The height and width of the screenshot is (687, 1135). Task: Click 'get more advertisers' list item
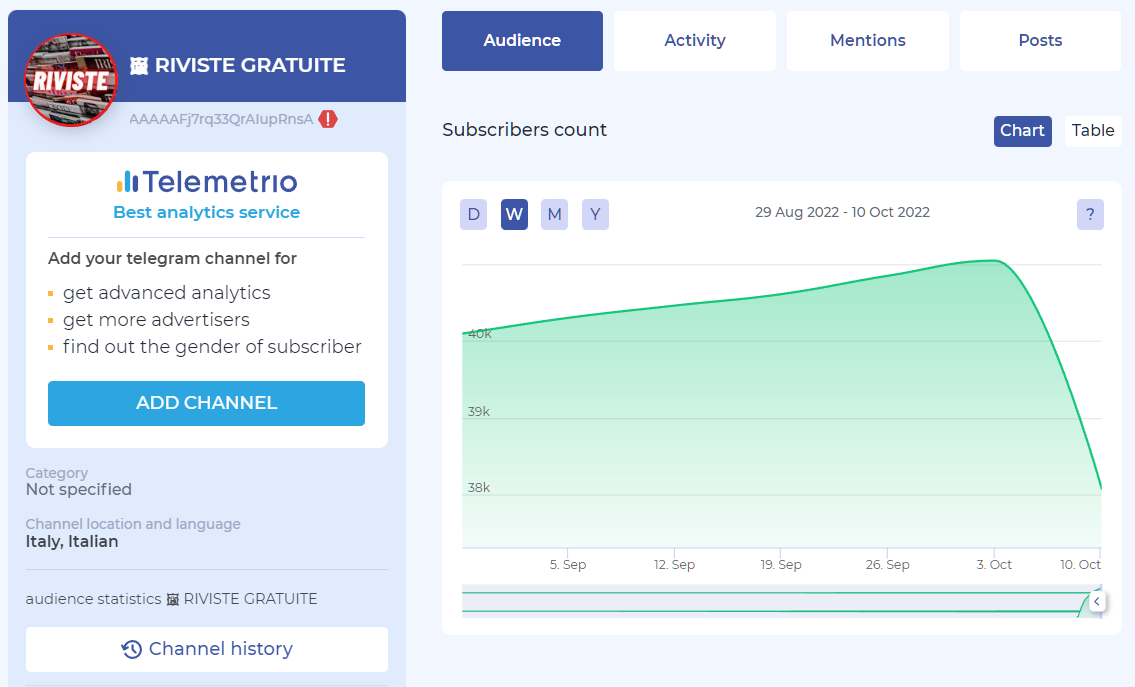click(156, 320)
